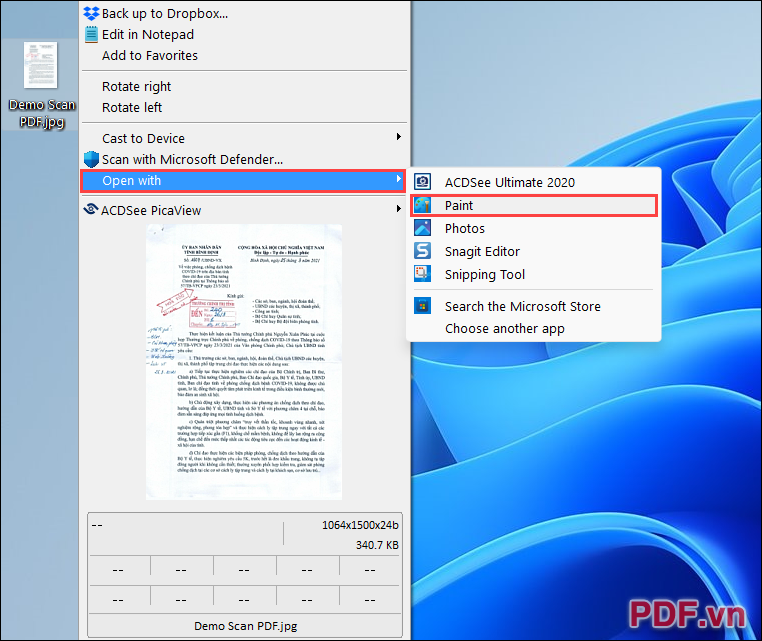Screen dimensions: 762x641
Task: Click the Photos app icon
Action: 422,228
